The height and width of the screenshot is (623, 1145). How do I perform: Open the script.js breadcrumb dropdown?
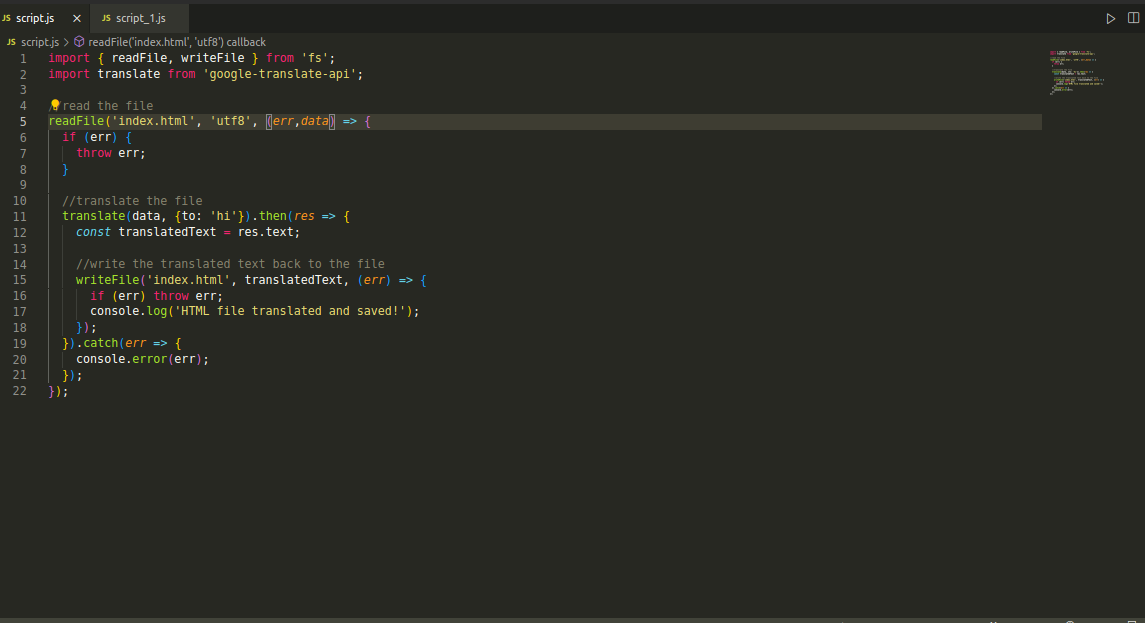pyautogui.click(x=39, y=41)
